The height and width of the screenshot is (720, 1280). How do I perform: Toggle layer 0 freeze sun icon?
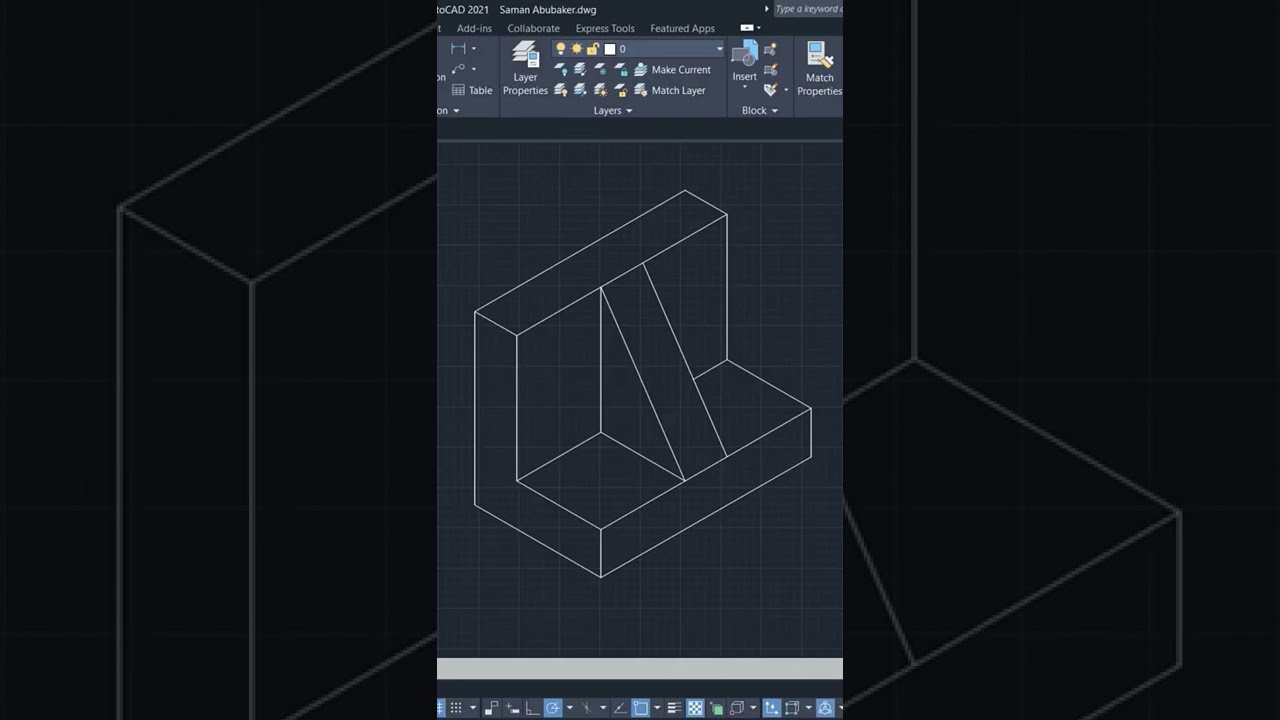point(576,48)
